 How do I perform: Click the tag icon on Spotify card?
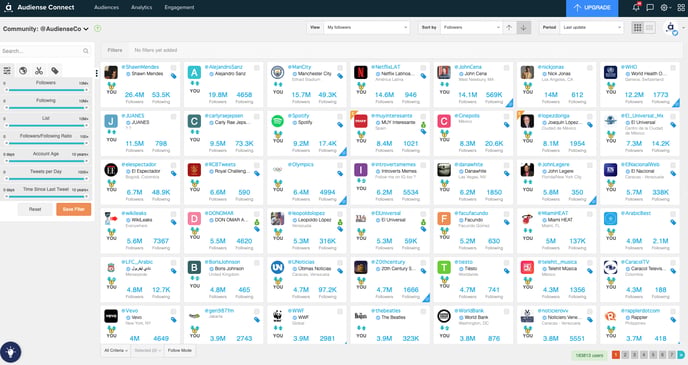click(340, 125)
